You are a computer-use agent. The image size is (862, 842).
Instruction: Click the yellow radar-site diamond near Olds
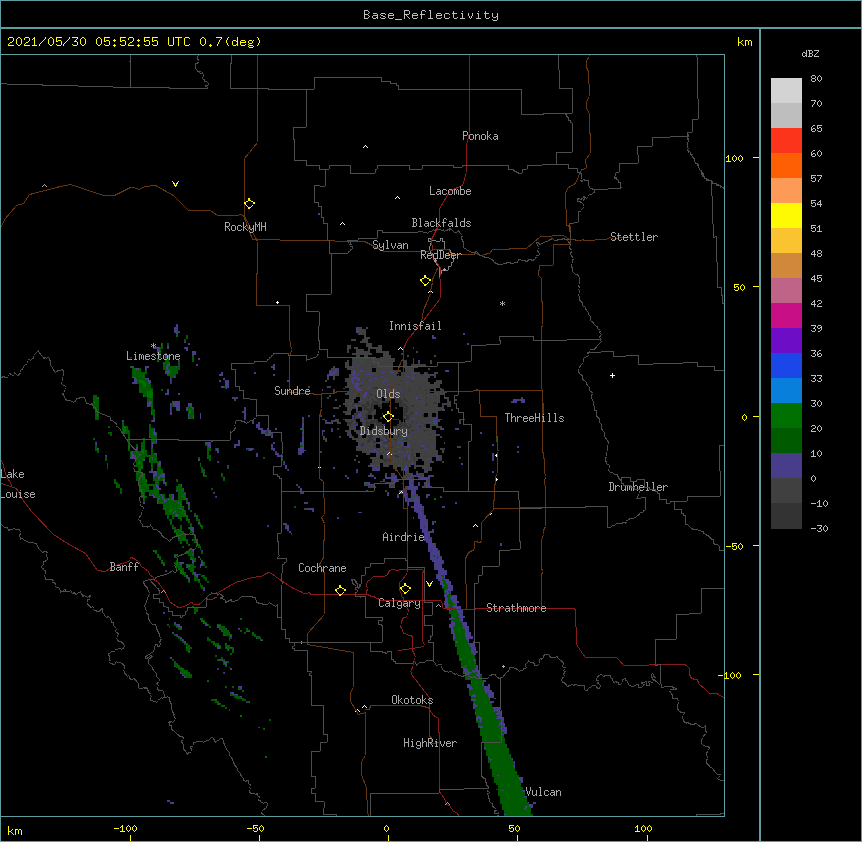click(x=388, y=417)
